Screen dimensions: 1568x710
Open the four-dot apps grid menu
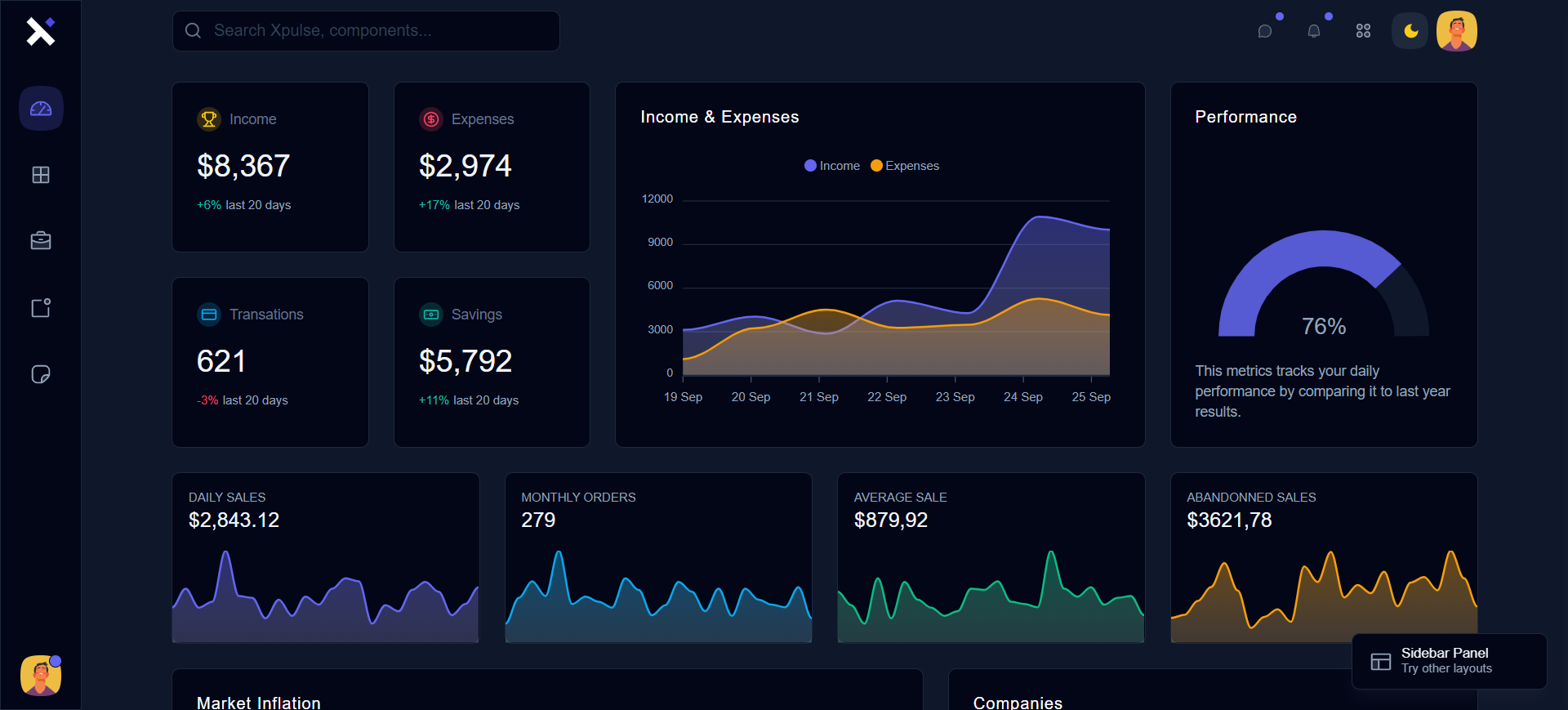click(x=1363, y=31)
